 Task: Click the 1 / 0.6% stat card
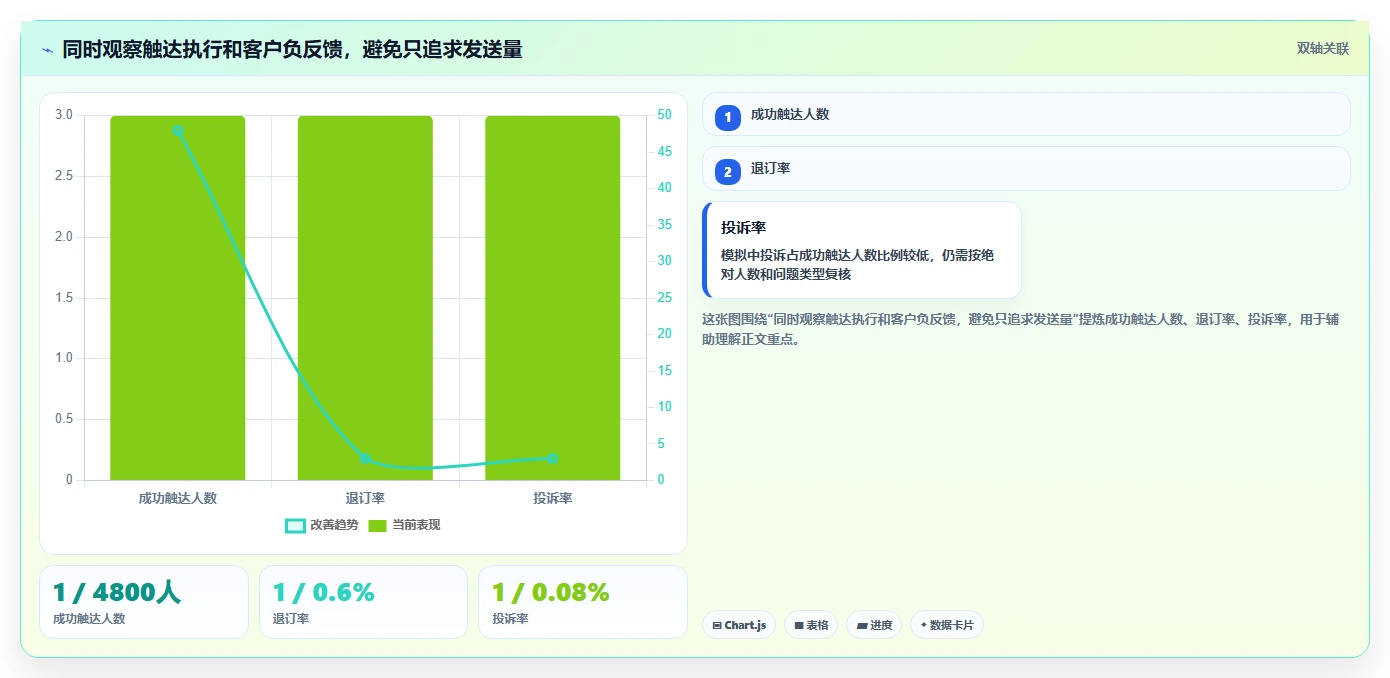pos(363,602)
